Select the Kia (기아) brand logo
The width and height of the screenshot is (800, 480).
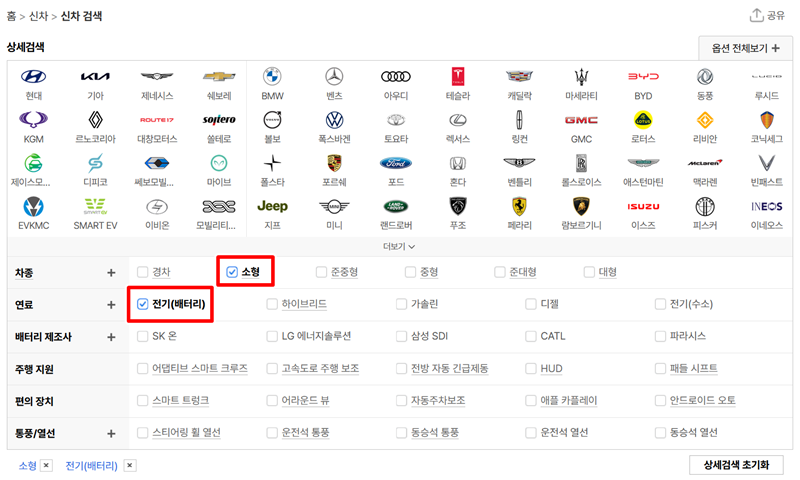(95, 77)
